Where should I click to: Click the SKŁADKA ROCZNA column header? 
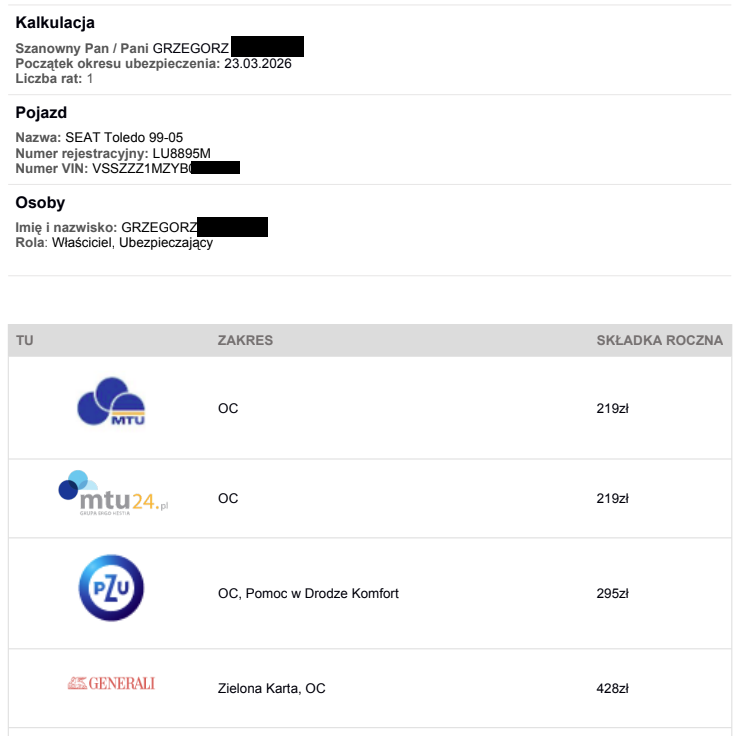[659, 341]
